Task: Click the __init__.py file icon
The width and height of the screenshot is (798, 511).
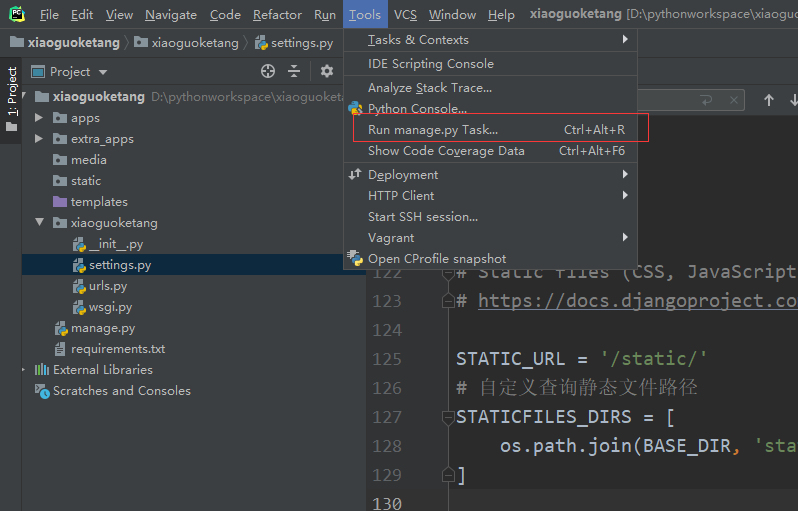Action: coord(79,244)
